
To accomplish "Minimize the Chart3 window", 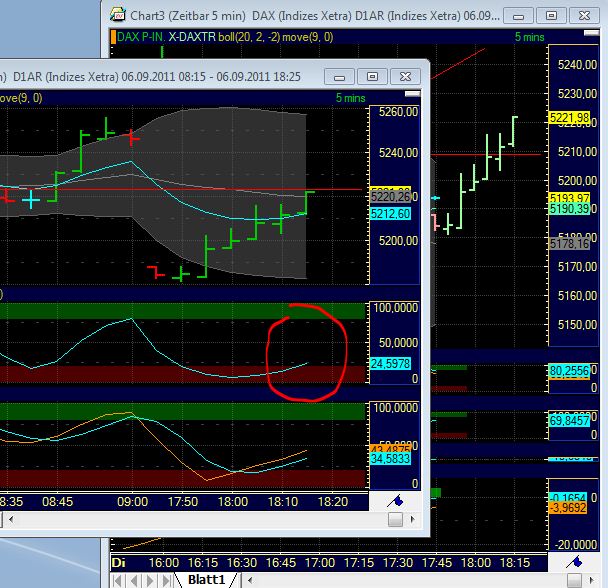I will click(x=518, y=16).
